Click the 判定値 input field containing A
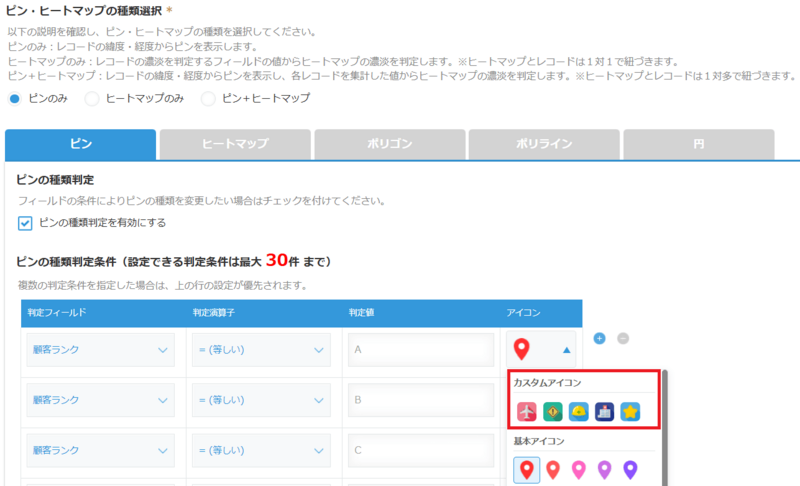The height and width of the screenshot is (486, 800). click(x=421, y=350)
